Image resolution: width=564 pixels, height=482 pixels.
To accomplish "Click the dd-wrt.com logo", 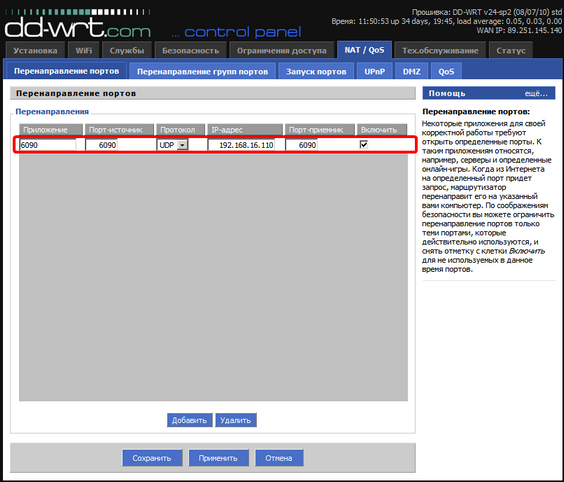I will click(78, 24).
